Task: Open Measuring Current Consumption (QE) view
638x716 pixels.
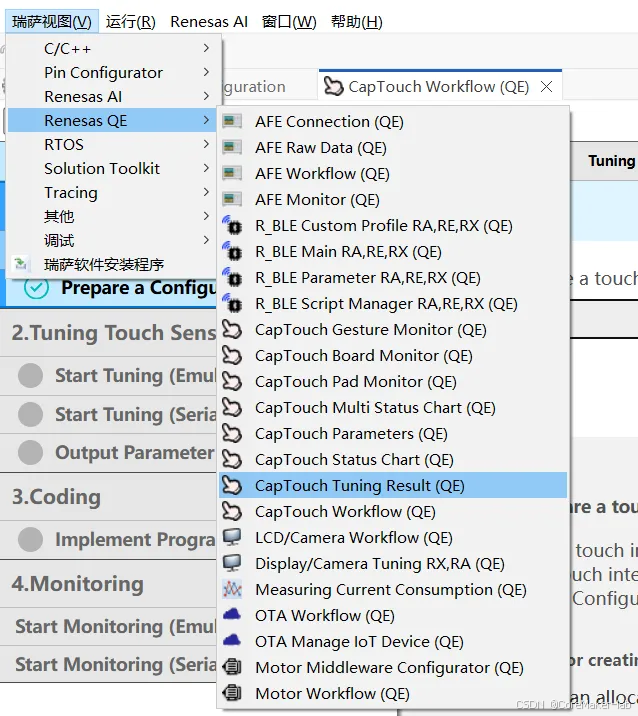Action: tap(393, 590)
